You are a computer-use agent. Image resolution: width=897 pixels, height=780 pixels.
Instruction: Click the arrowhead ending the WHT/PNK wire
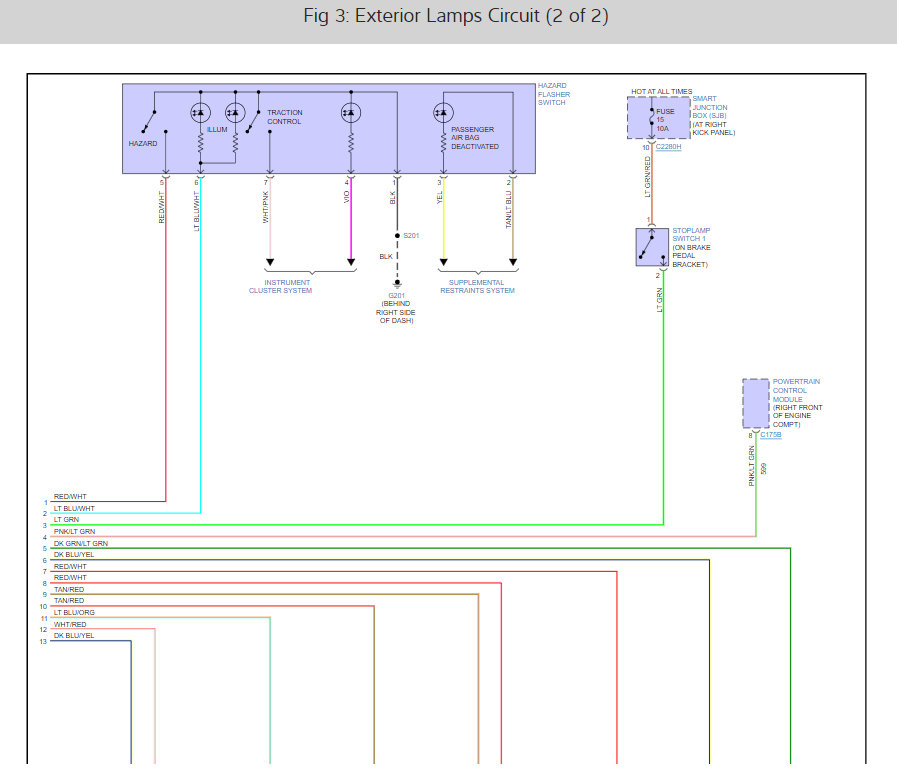(x=270, y=262)
